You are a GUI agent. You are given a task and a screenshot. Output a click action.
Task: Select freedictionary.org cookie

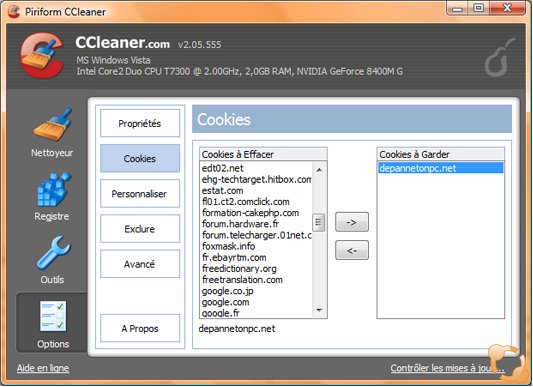coord(239,269)
